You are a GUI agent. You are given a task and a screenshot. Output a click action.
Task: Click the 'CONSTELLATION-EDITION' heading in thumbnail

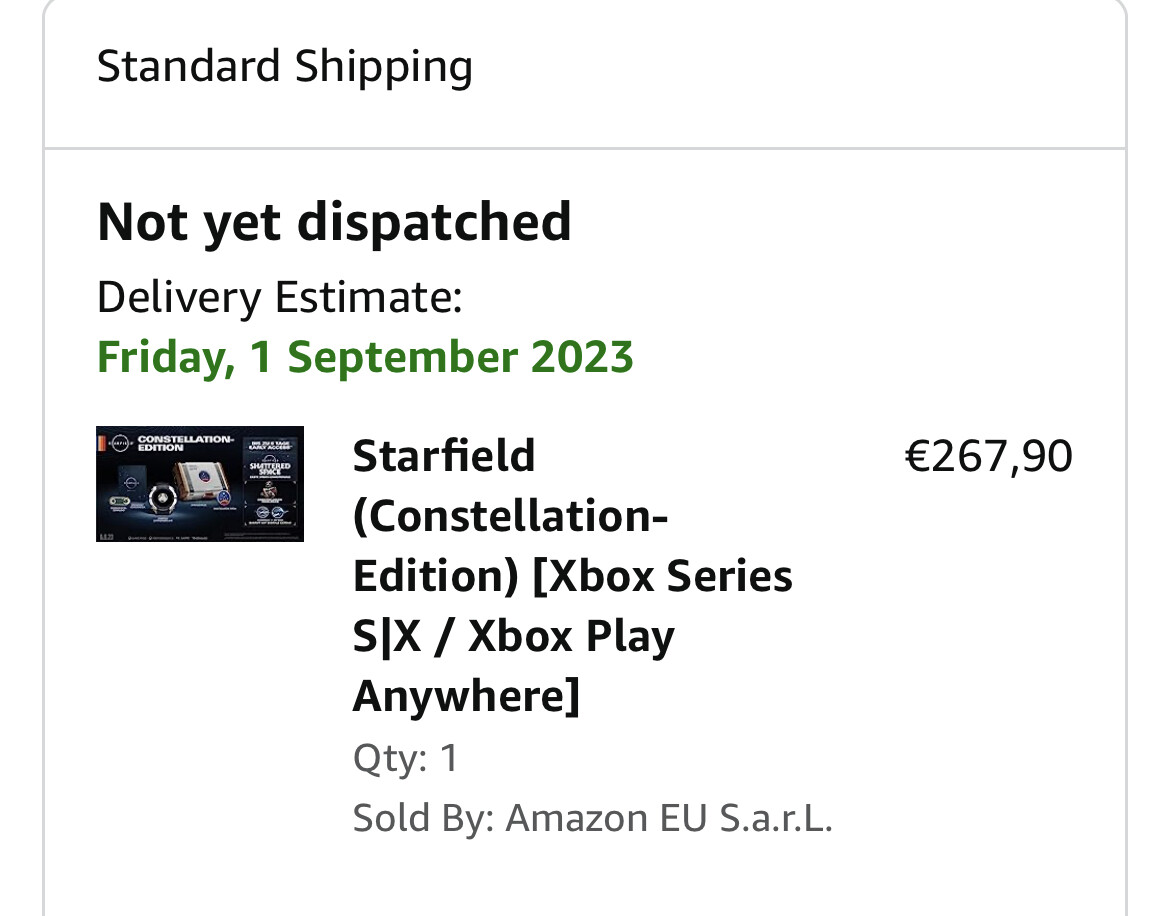(x=186, y=443)
